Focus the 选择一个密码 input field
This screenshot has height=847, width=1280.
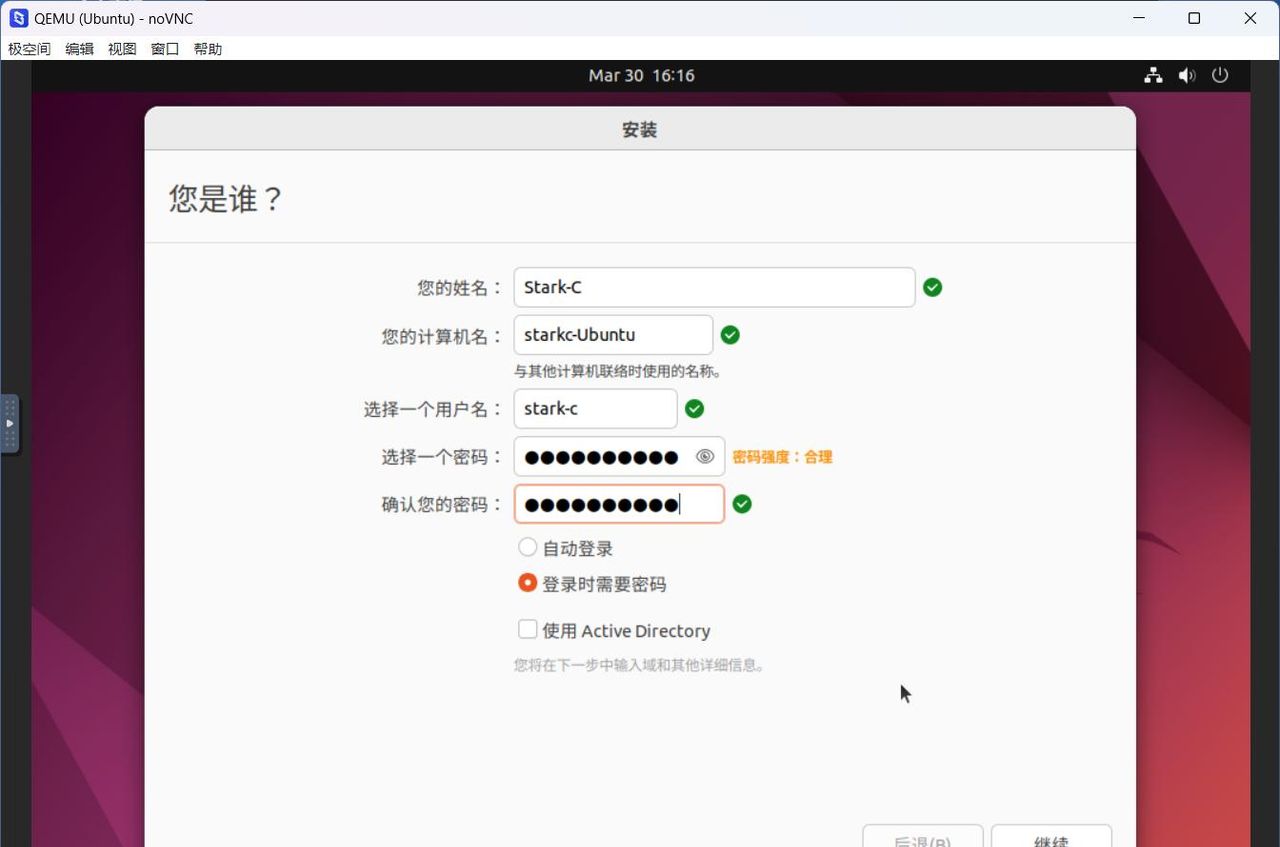click(619, 457)
